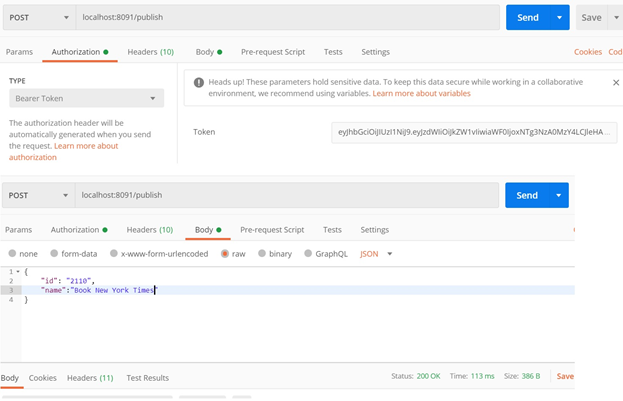Open the lower Send options arrow

(558, 196)
